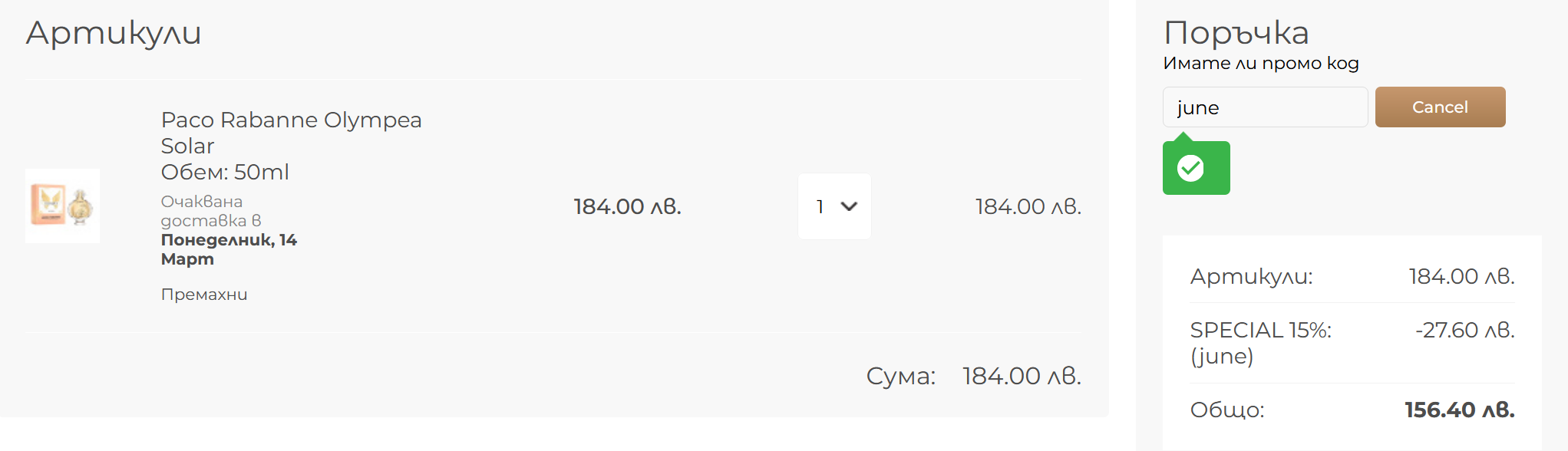
Task: Click the -27.60 лв. discount amount
Action: point(1464,330)
